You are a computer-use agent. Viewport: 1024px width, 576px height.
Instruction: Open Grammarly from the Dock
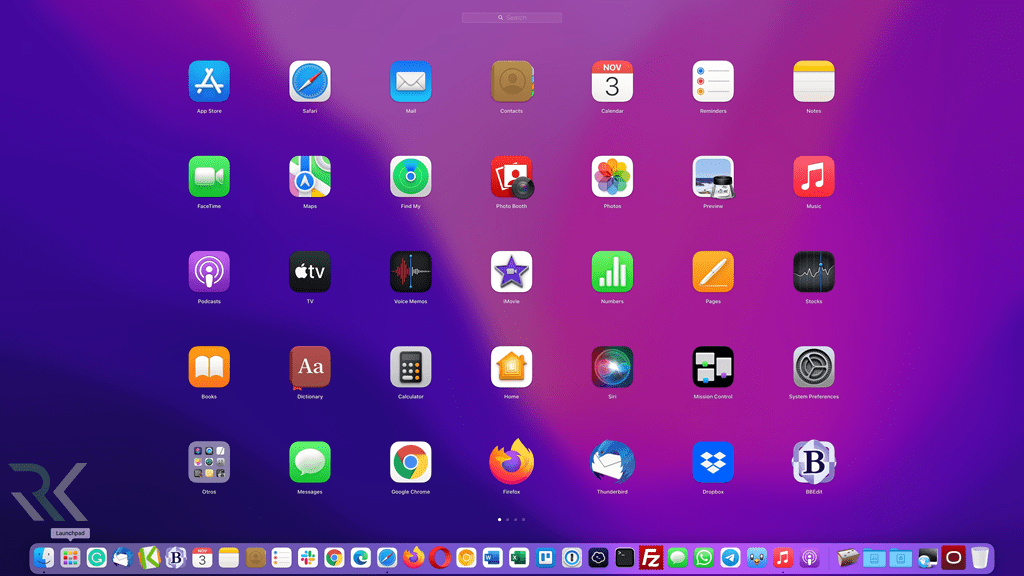[x=97, y=558]
